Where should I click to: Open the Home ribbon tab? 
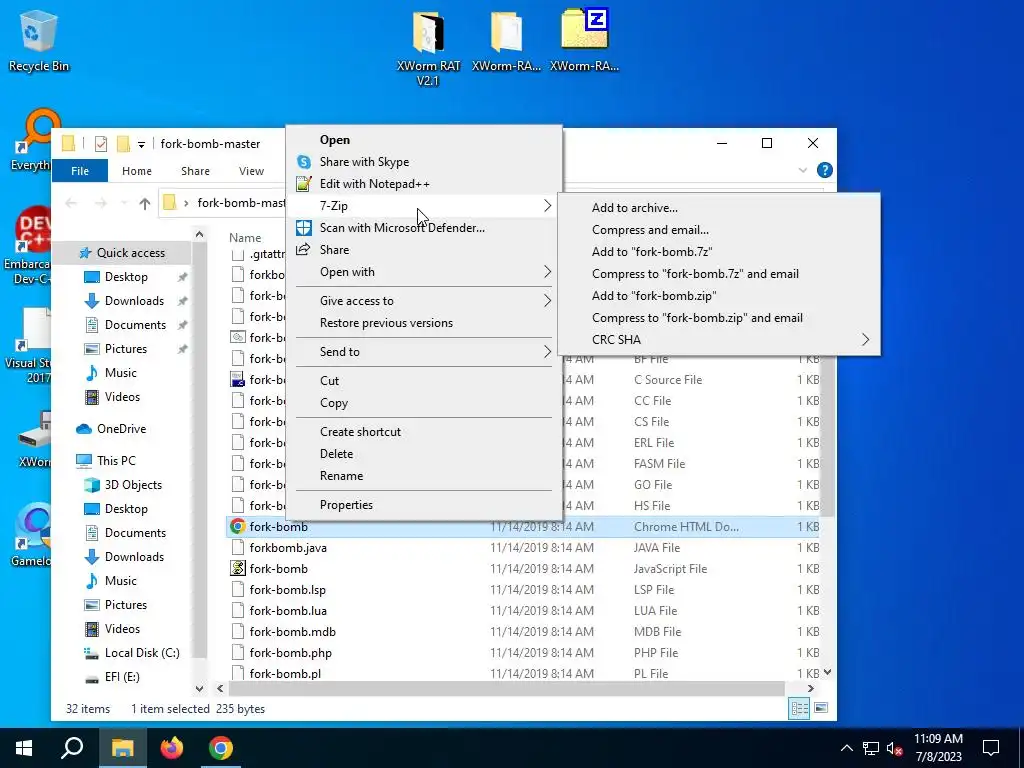pyautogui.click(x=136, y=171)
